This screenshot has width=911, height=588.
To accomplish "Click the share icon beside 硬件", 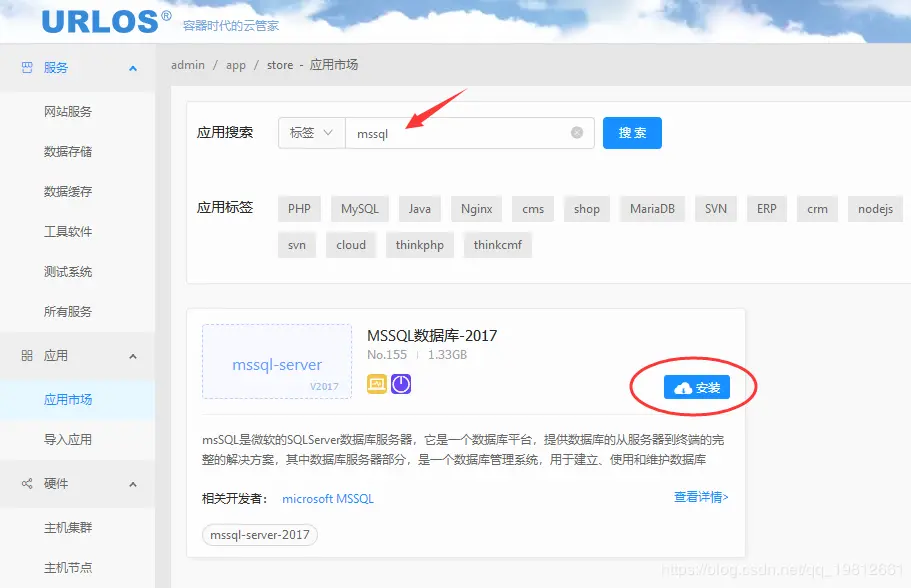I will [27, 483].
